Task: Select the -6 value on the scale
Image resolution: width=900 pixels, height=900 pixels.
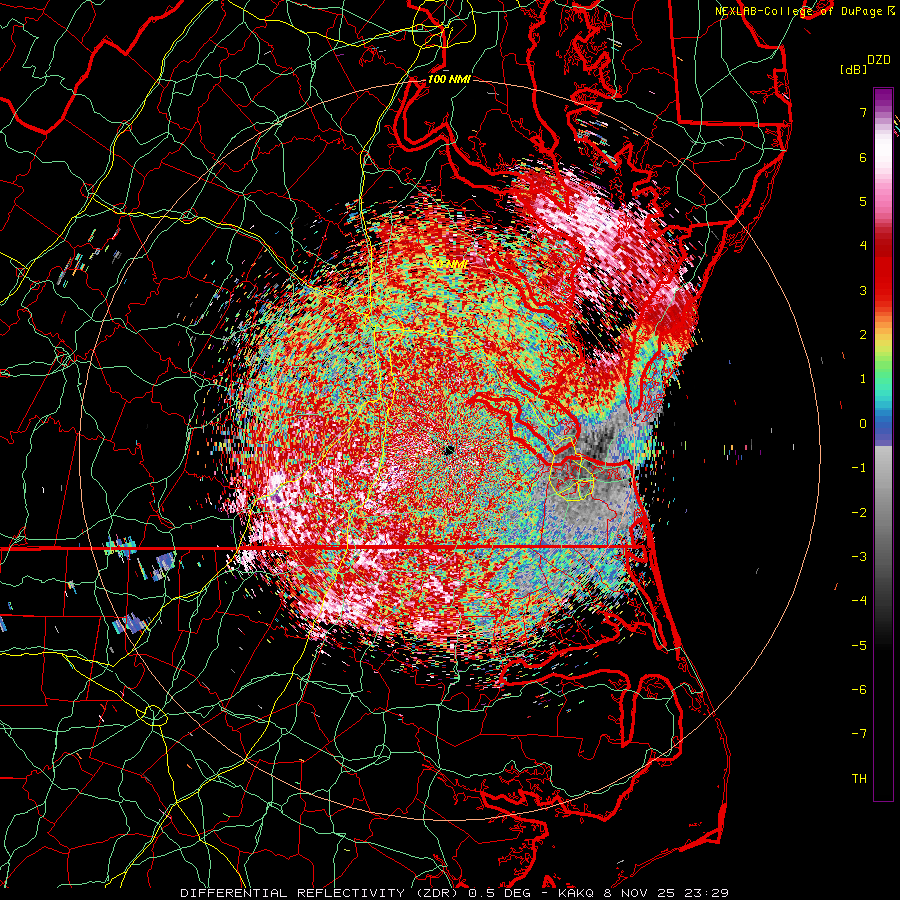Action: tap(859, 690)
